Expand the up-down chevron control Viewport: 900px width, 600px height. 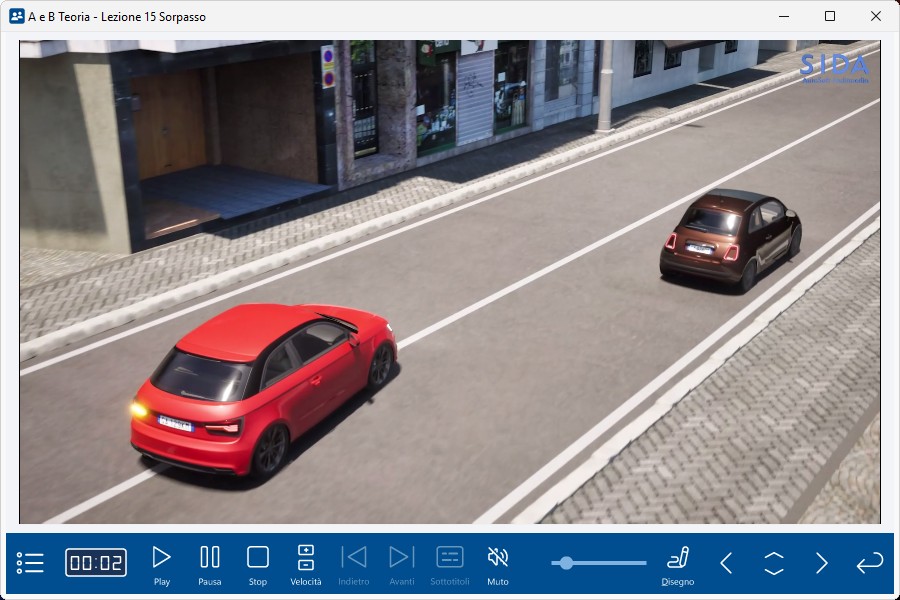774,563
